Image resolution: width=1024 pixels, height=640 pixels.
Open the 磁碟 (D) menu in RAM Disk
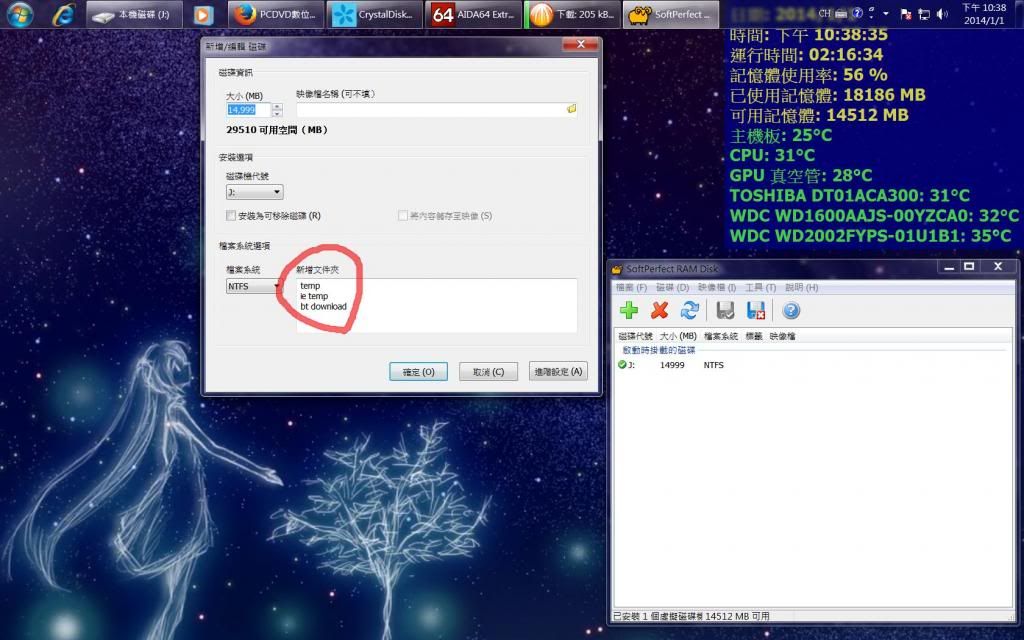tap(673, 287)
